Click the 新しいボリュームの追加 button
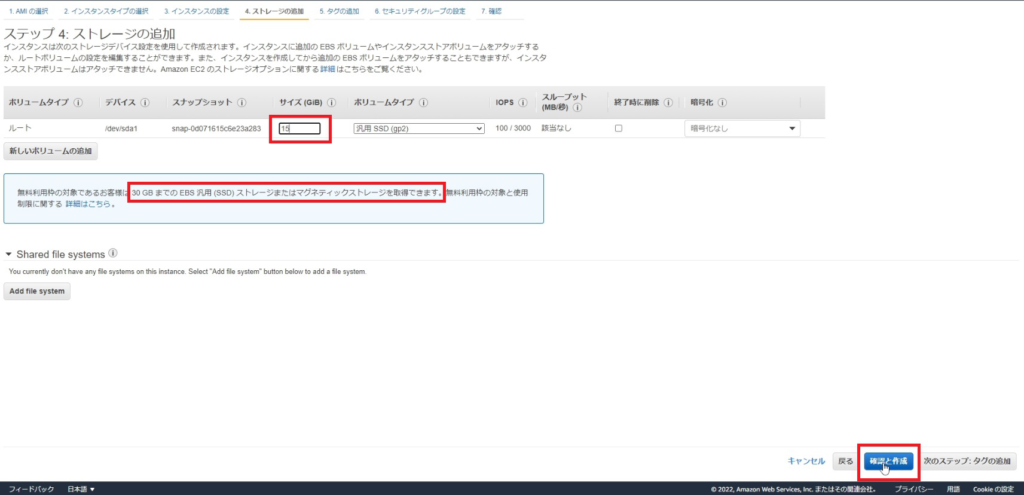The width and height of the screenshot is (1024, 495). point(50,151)
